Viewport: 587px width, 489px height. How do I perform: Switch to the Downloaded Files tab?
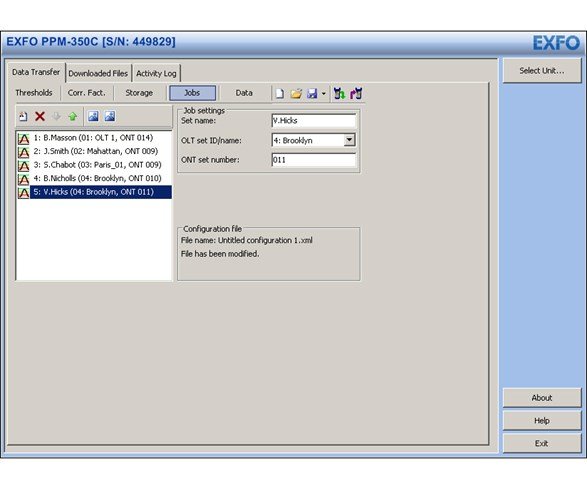tap(98, 73)
